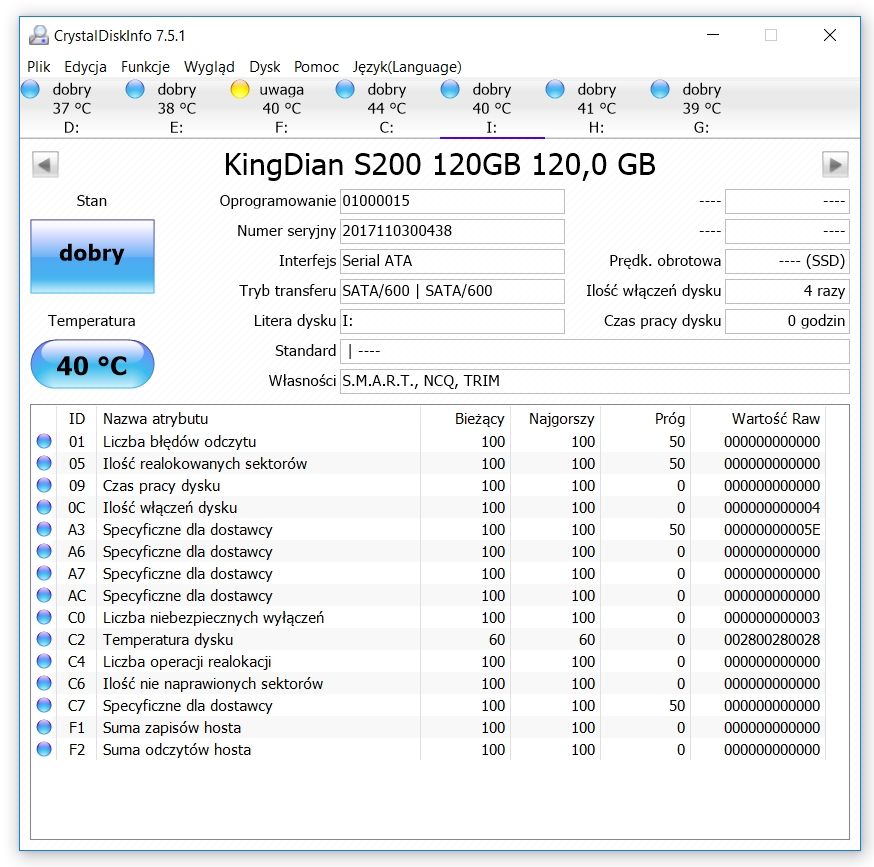This screenshot has height=867, width=874.
Task: Click raw value 00000000005E
Action: point(772,530)
